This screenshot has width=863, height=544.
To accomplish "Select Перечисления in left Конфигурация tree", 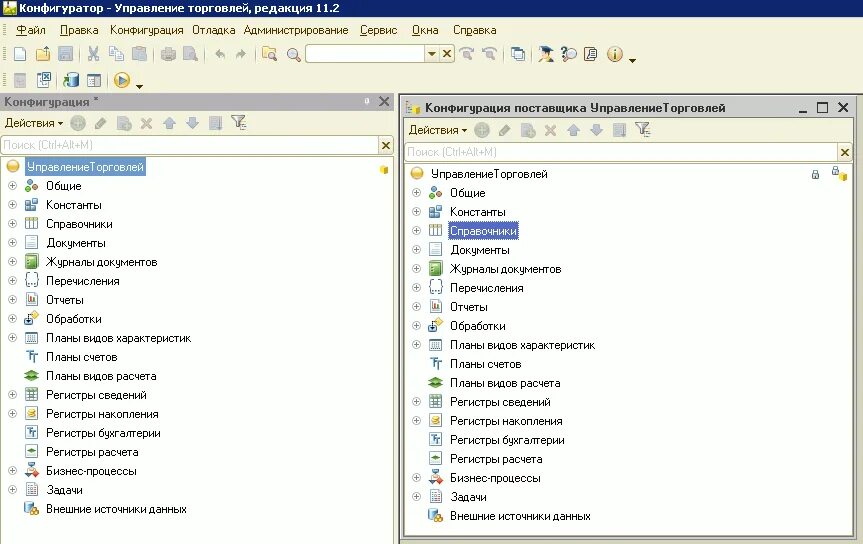I will point(83,281).
